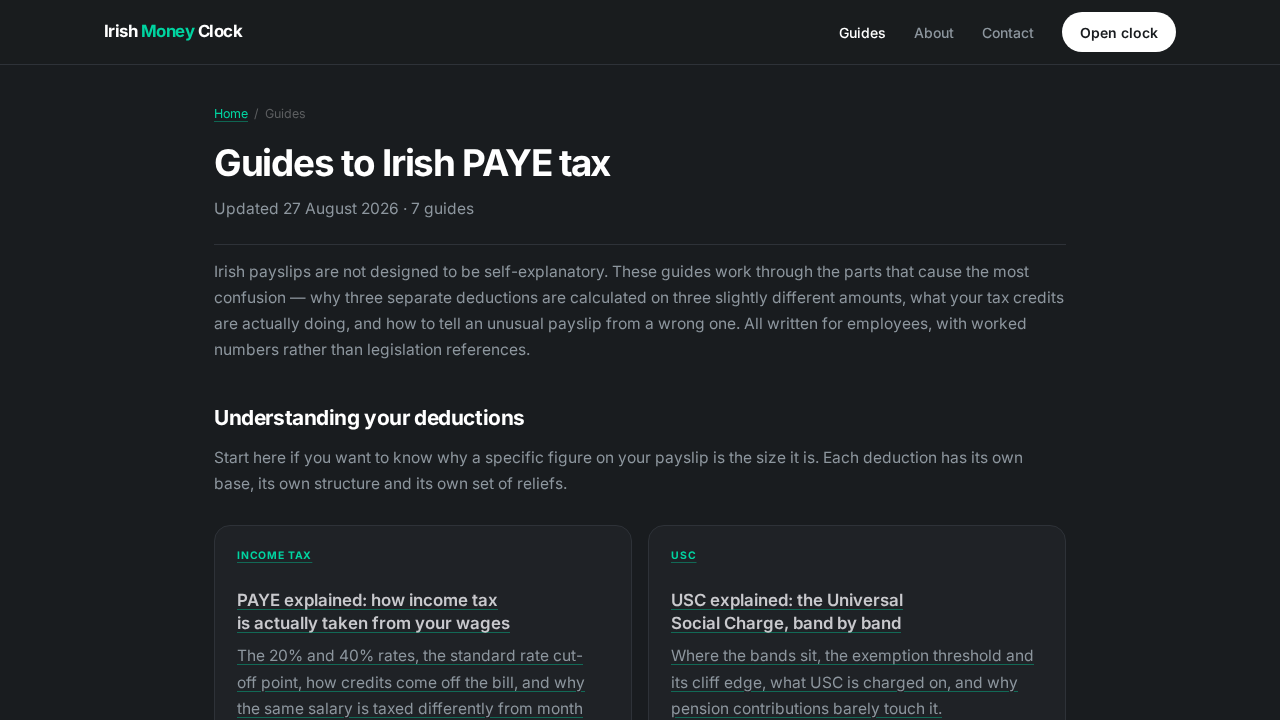Click the USC guide description about bands
Screen dimensions: 1280x720
pos(852,682)
